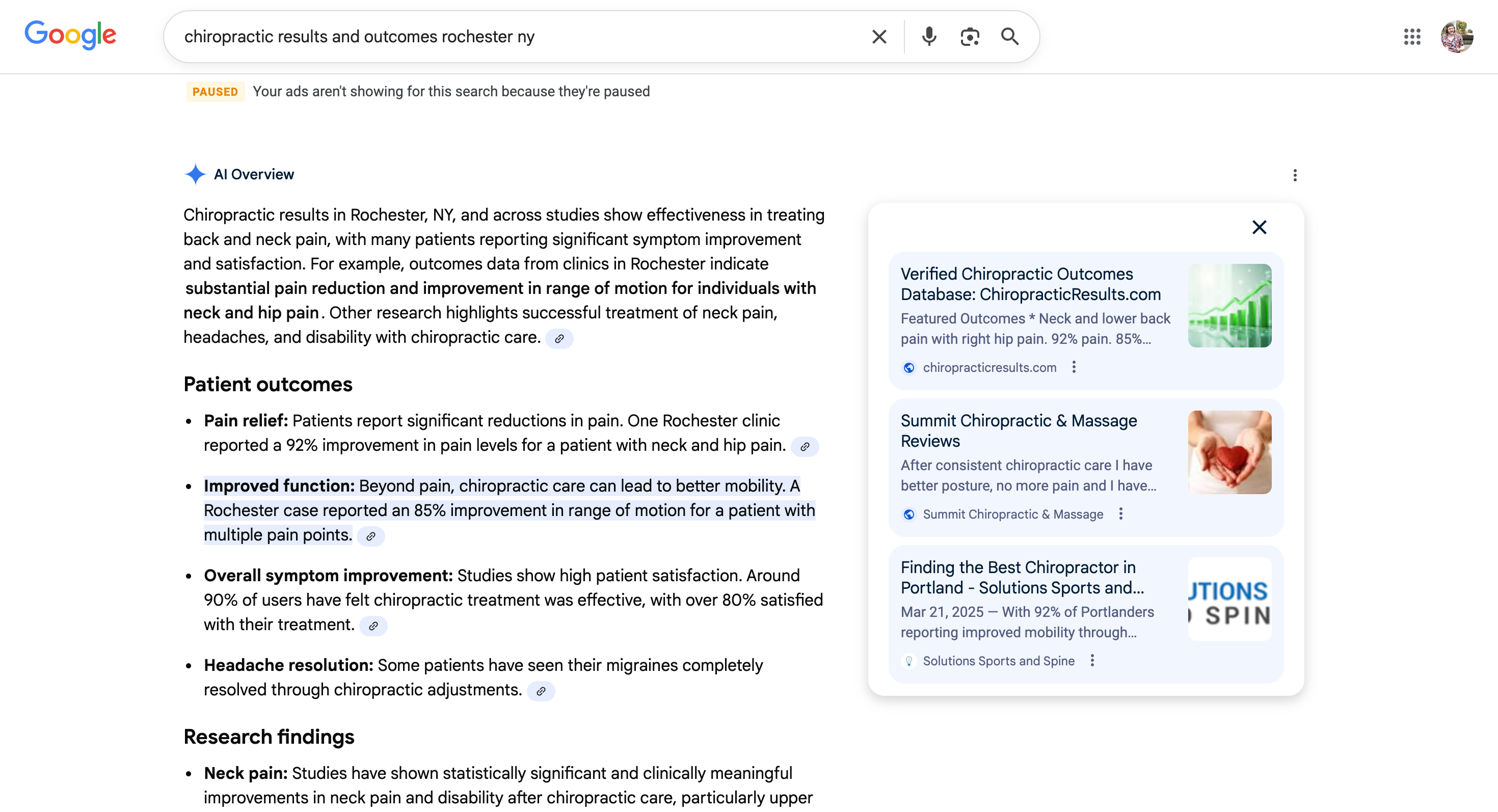Run the search using the magnifier icon
The image size is (1498, 812).
1010,37
